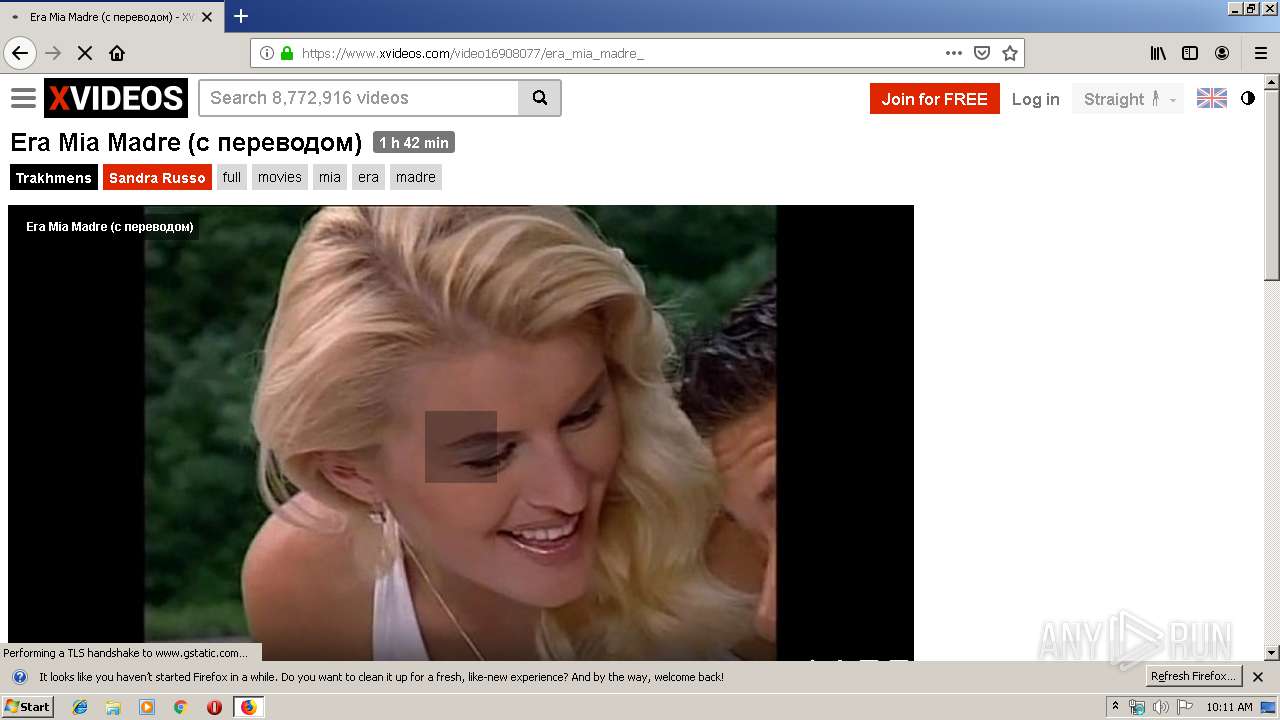Click the XVIDEOS logo
This screenshot has width=1280, height=720.
(116, 98)
